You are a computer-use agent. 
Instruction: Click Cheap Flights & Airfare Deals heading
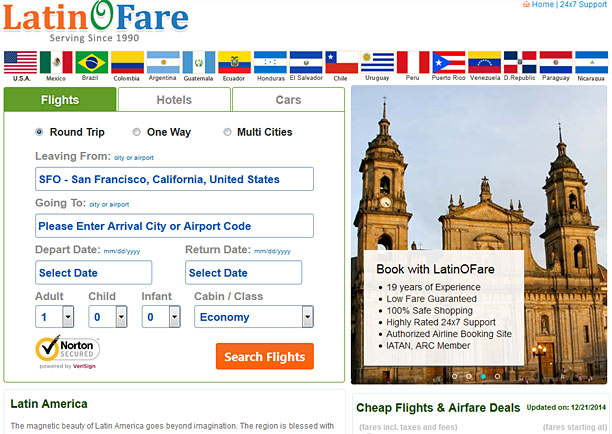click(438, 408)
